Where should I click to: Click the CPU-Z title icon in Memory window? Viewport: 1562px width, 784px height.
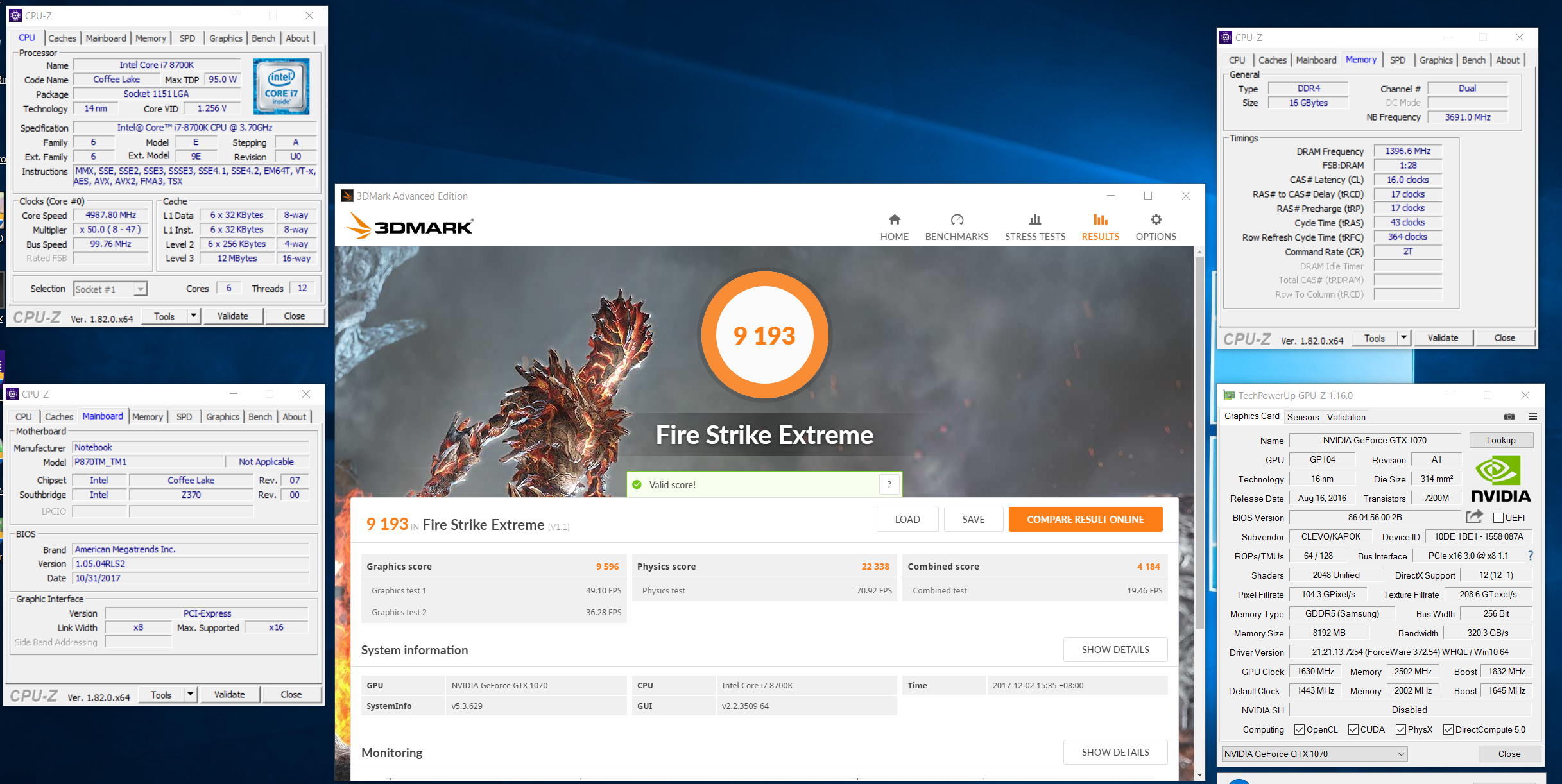(1226, 37)
